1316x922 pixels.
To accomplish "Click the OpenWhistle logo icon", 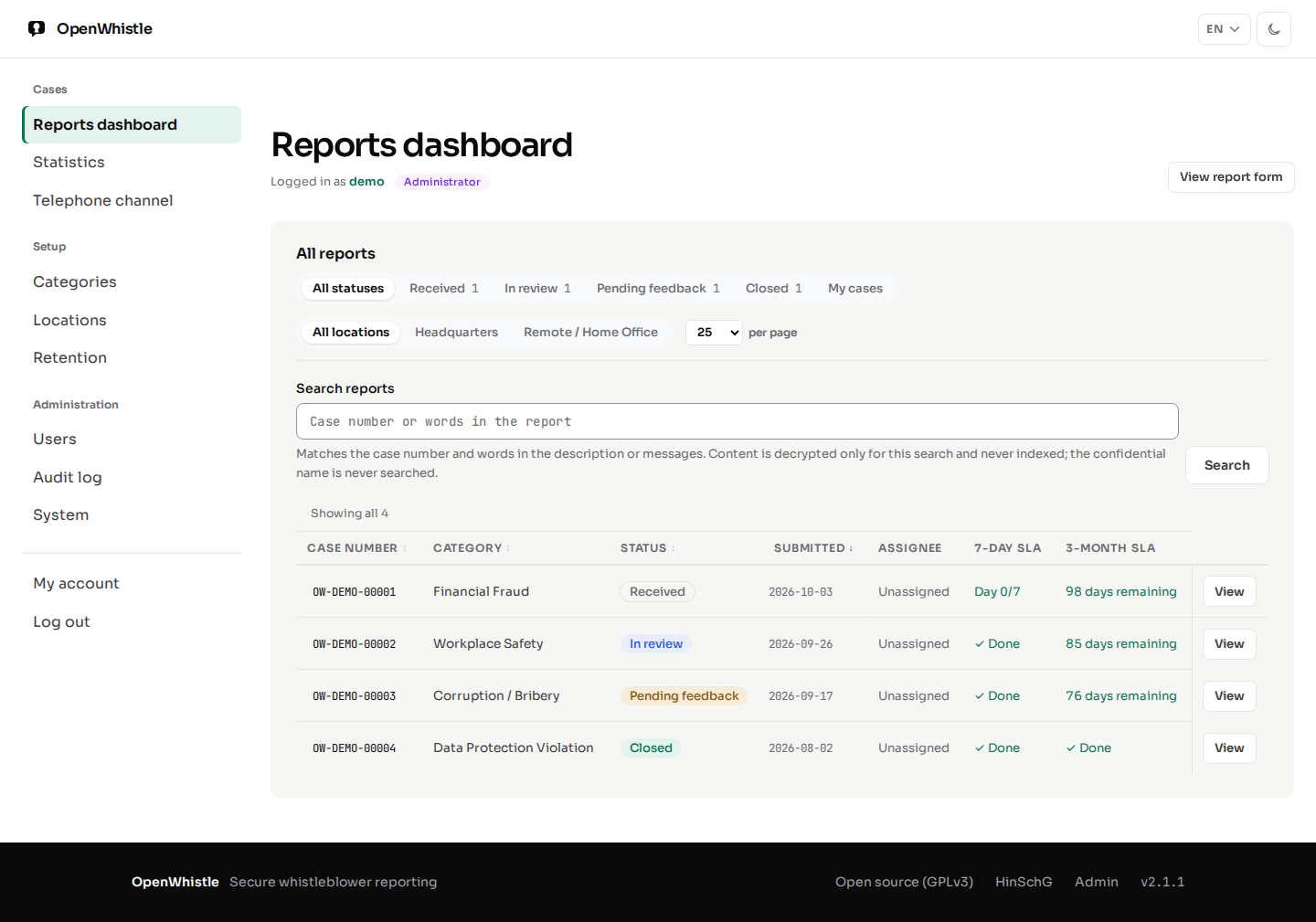I will pos(37,28).
